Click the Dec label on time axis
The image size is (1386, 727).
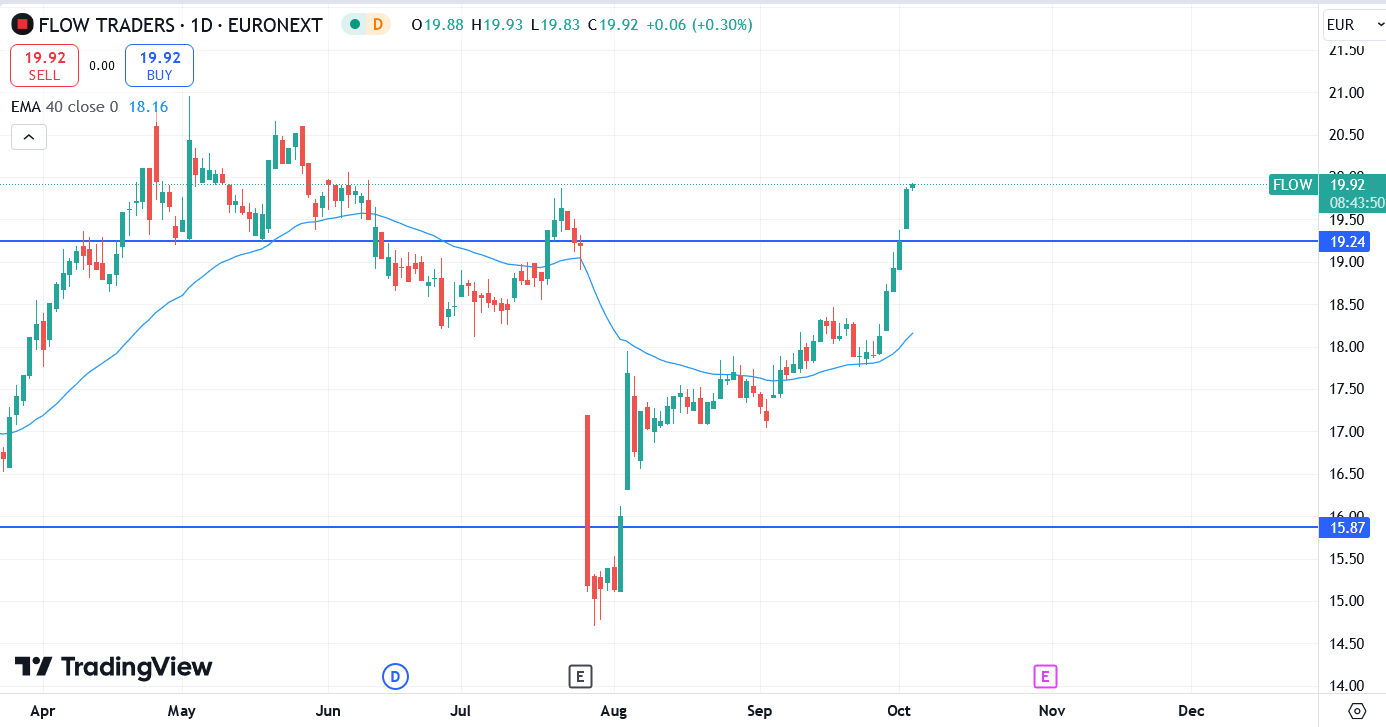pyautogui.click(x=1191, y=711)
